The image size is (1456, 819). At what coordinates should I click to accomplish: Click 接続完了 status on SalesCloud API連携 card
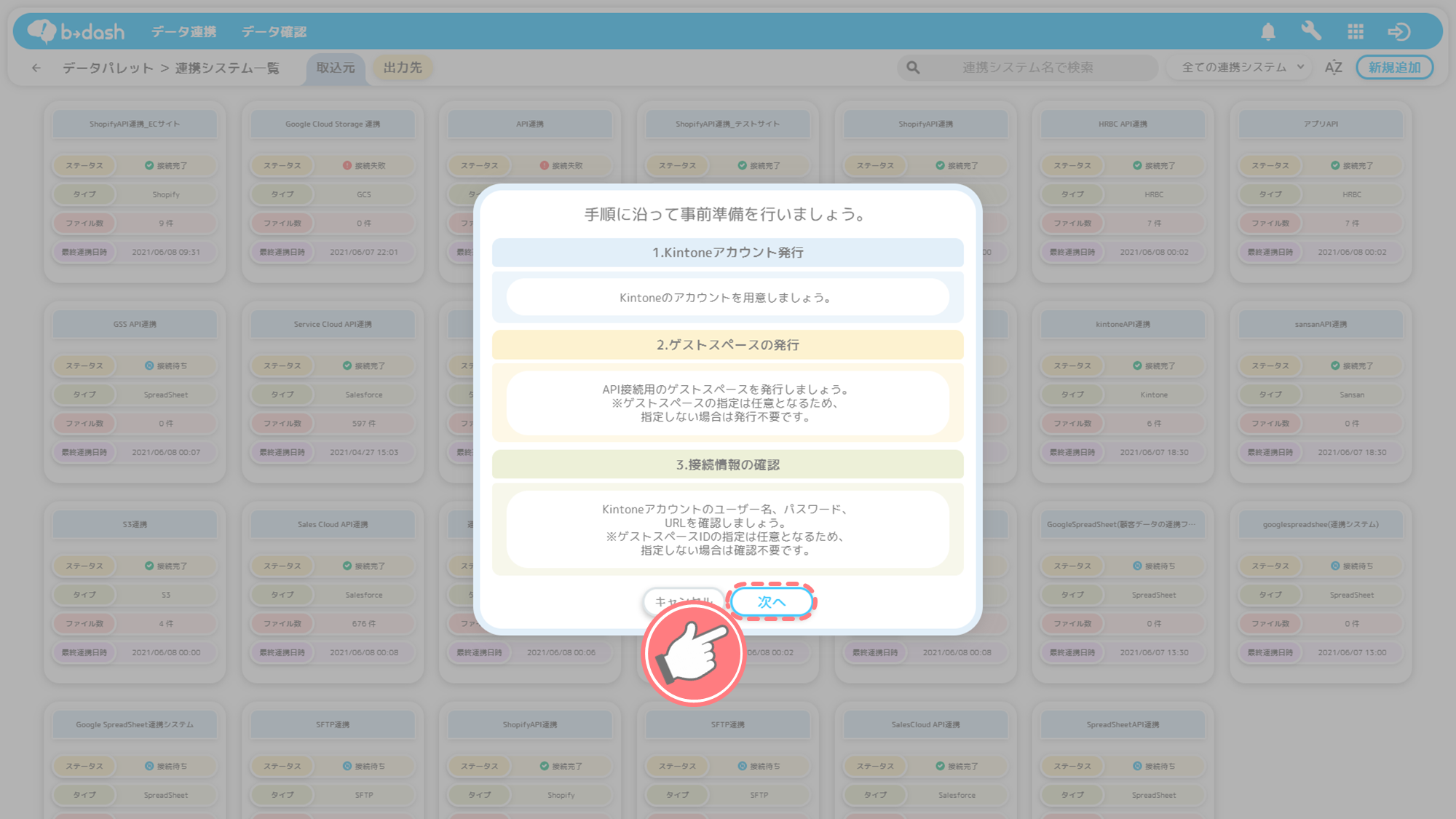click(x=957, y=766)
